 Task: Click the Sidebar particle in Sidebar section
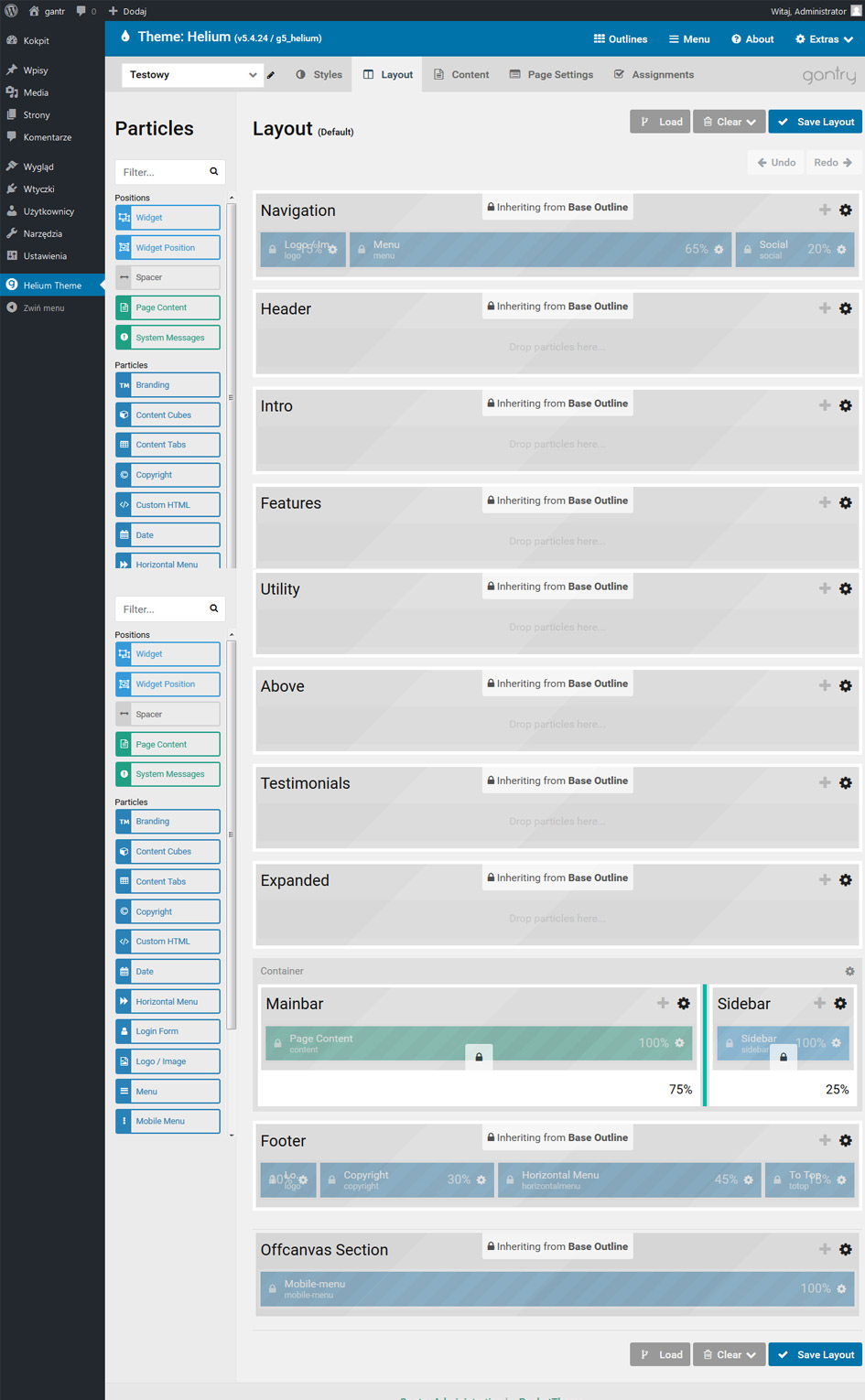point(783,1043)
